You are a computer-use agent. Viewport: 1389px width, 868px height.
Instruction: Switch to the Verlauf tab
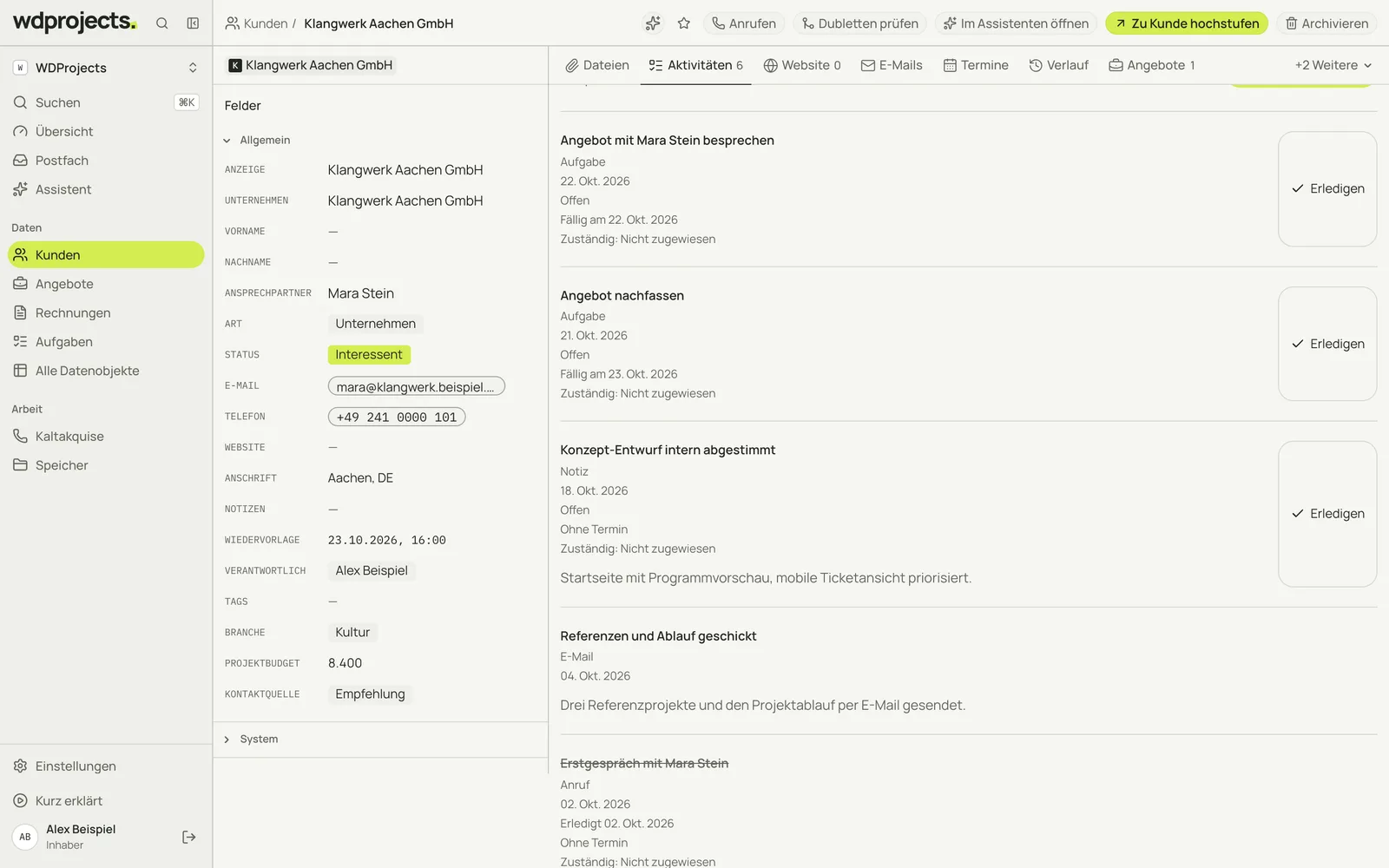pos(1058,65)
